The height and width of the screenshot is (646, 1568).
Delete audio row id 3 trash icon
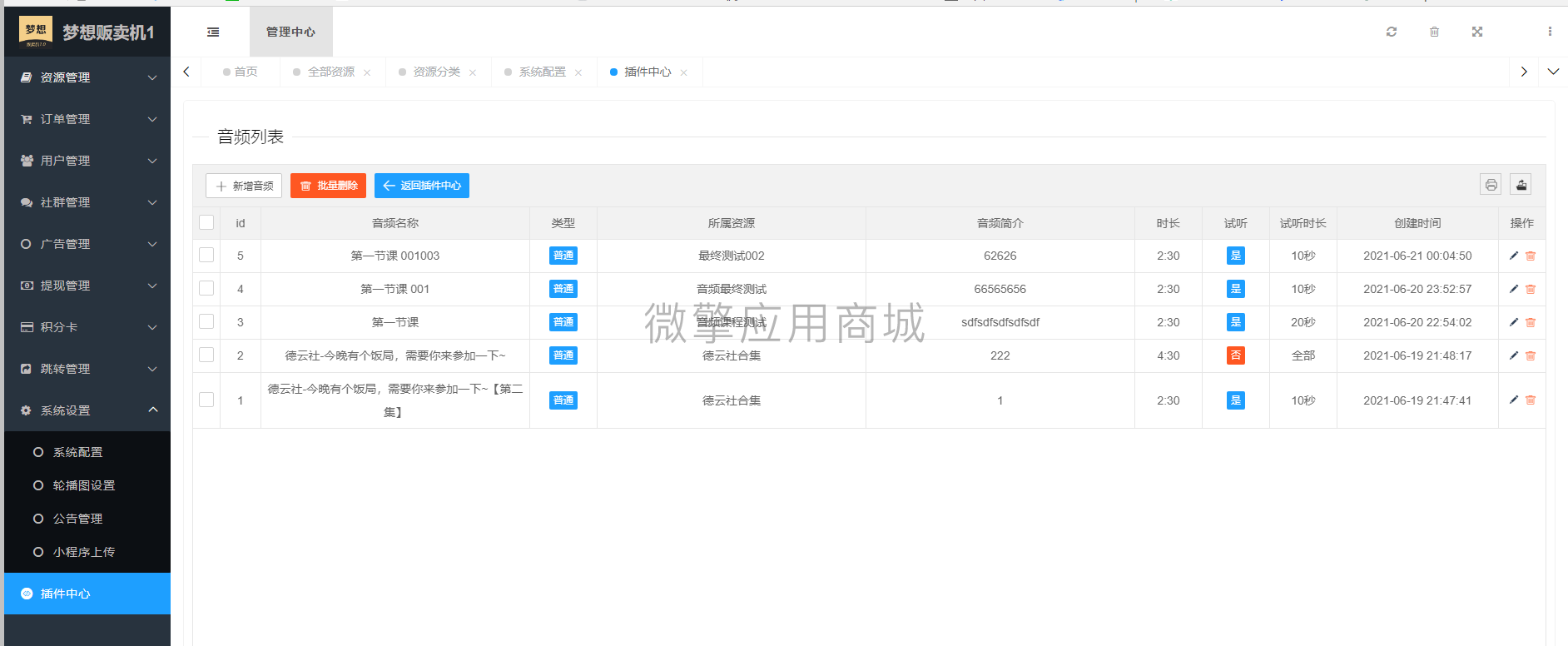pyautogui.click(x=1531, y=322)
